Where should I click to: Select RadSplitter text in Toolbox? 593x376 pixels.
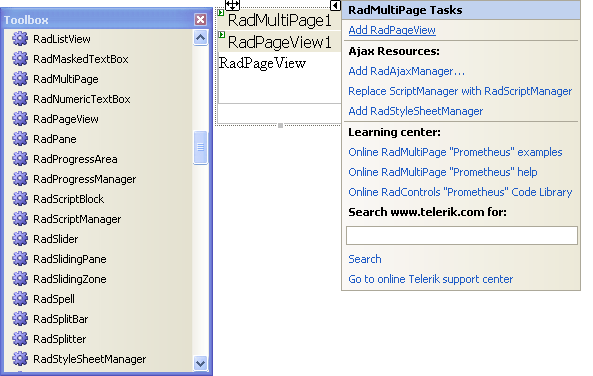coord(60,339)
